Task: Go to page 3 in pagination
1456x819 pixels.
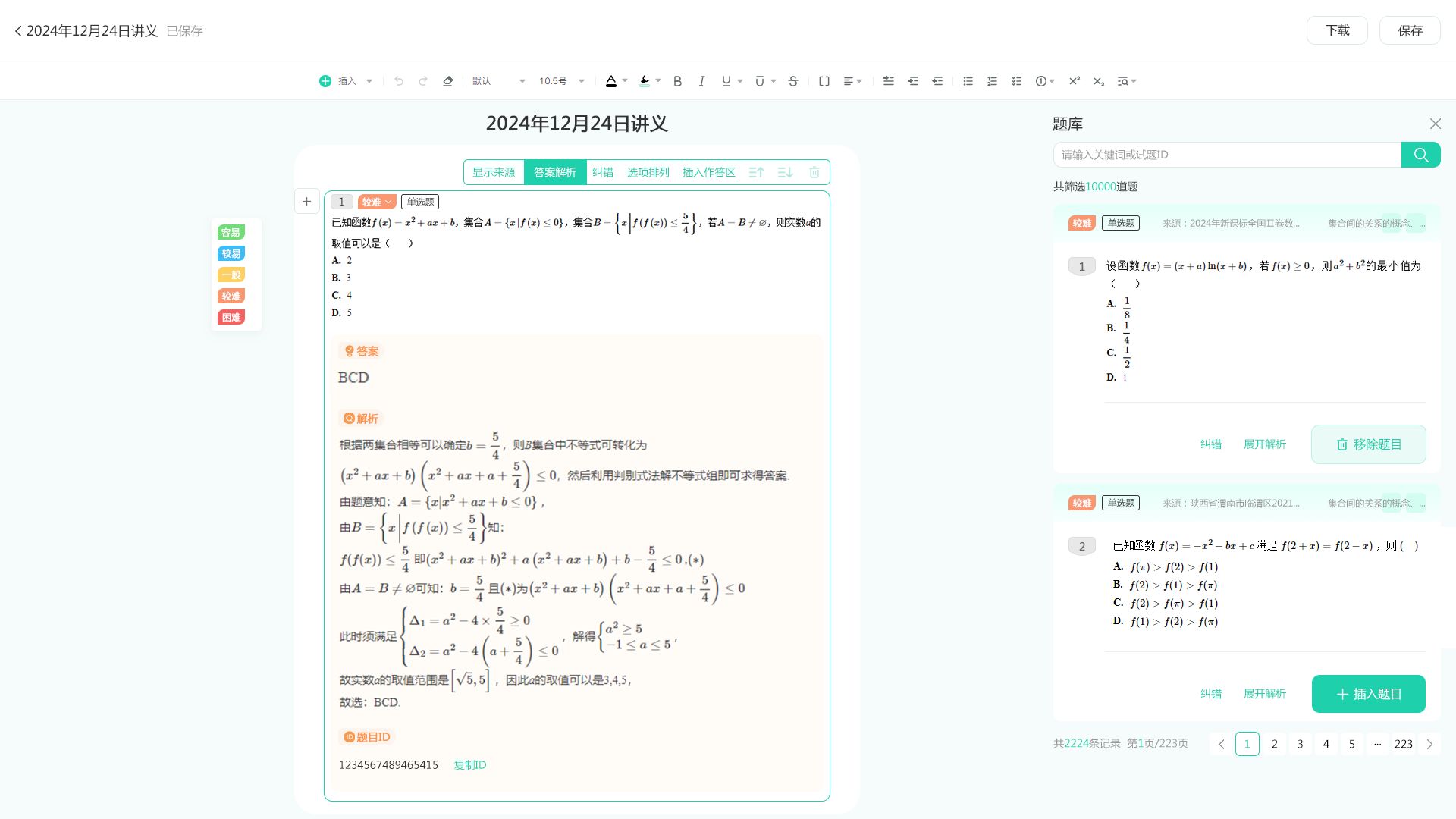Action: pyautogui.click(x=1300, y=744)
